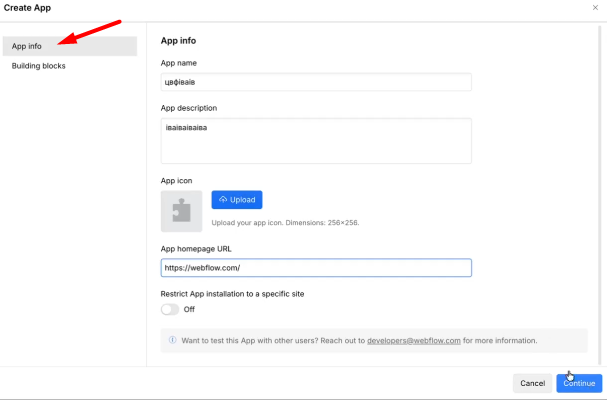The width and height of the screenshot is (607, 400).
Task: Focus the App name text field
Action: (x=315, y=82)
